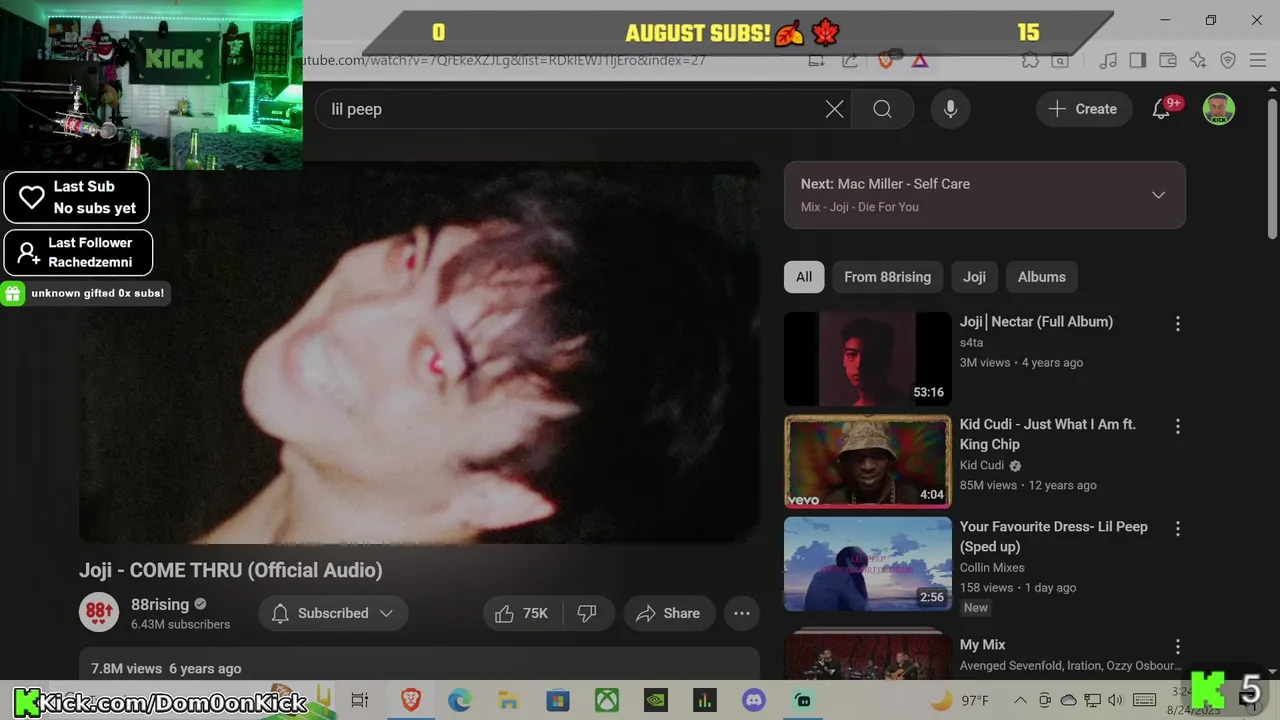Viewport: 1280px width, 720px height.
Task: Open options for My Mix
Action: (x=1177, y=646)
